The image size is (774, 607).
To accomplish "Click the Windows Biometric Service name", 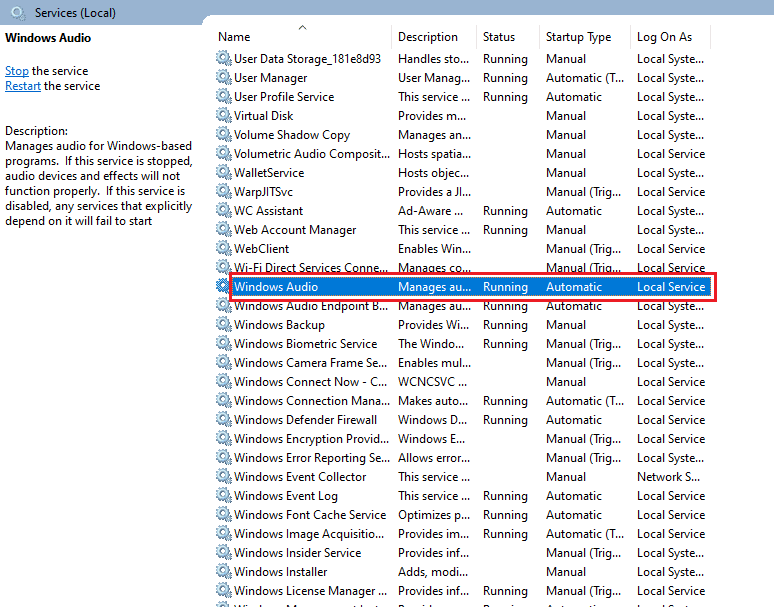I will tap(306, 344).
